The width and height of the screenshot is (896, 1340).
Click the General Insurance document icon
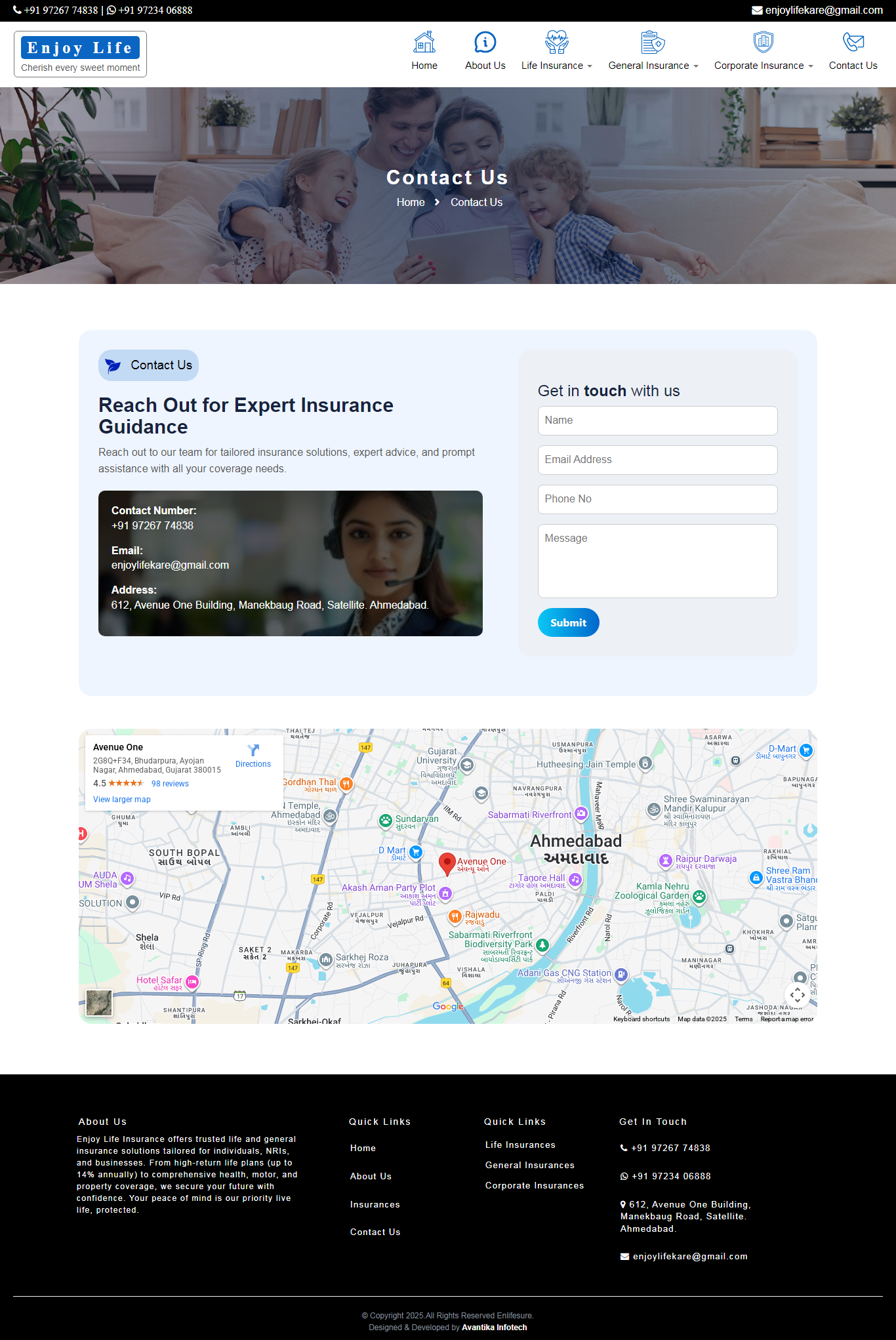pyautogui.click(x=653, y=42)
